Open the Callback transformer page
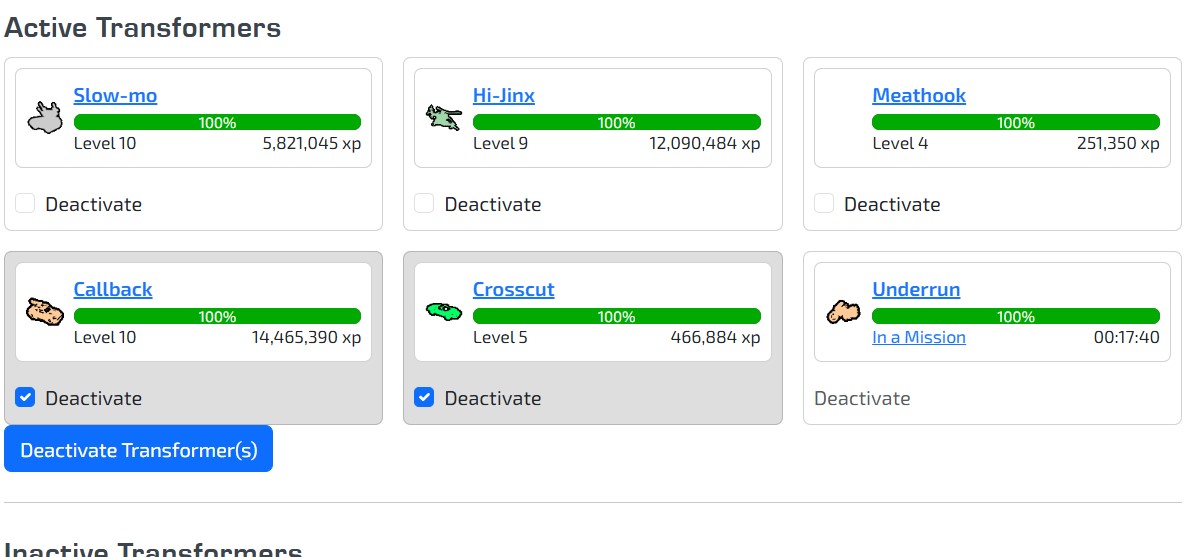The width and height of the screenshot is (1190, 557). [113, 290]
